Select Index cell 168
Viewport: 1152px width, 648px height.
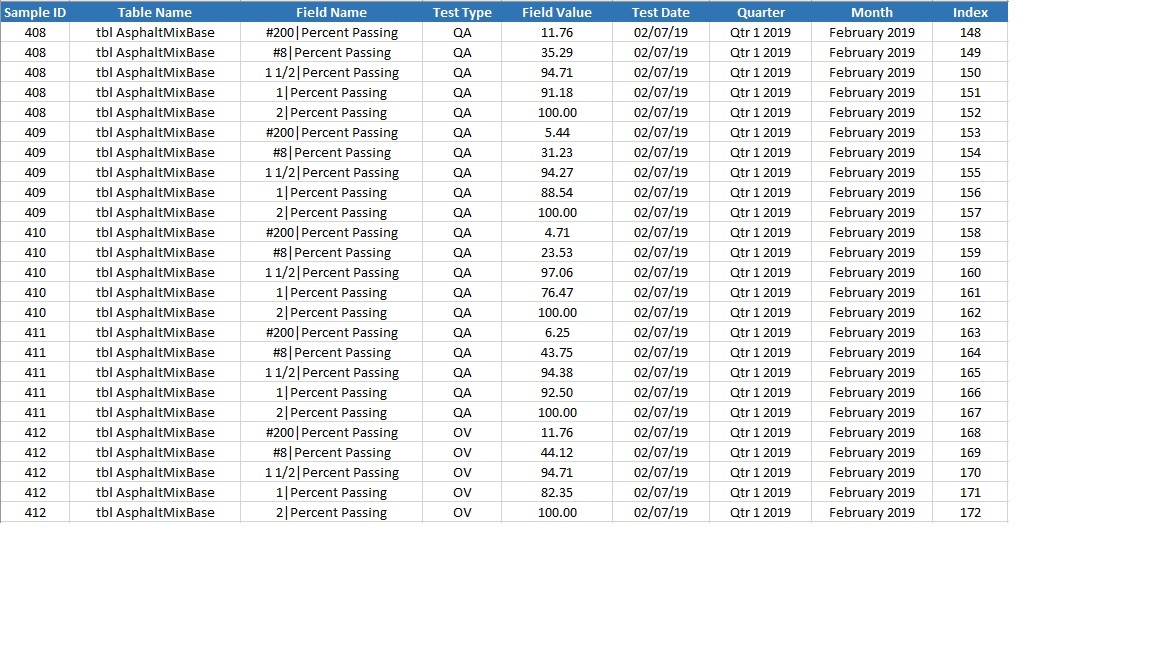971,433
